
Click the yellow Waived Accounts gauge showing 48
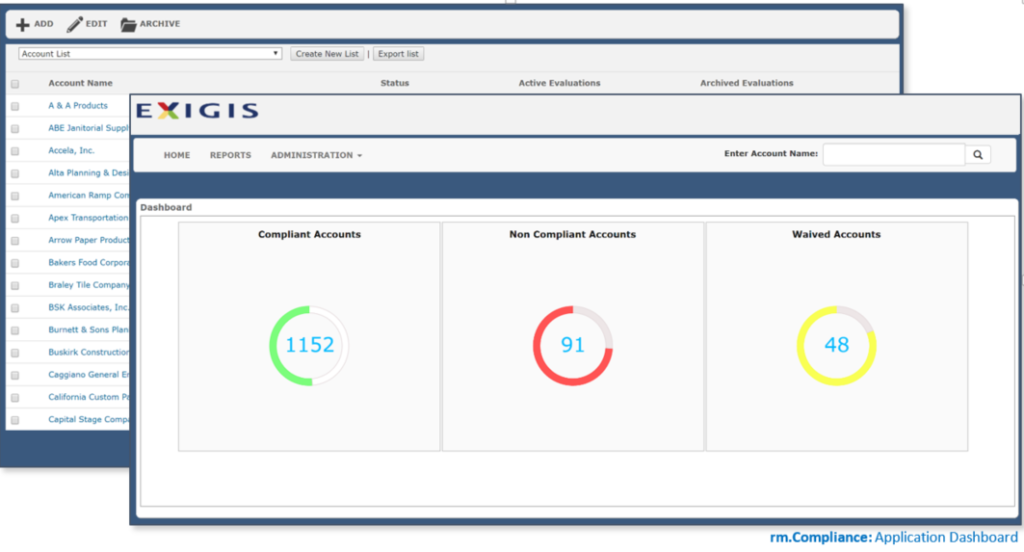pyautogui.click(x=837, y=345)
